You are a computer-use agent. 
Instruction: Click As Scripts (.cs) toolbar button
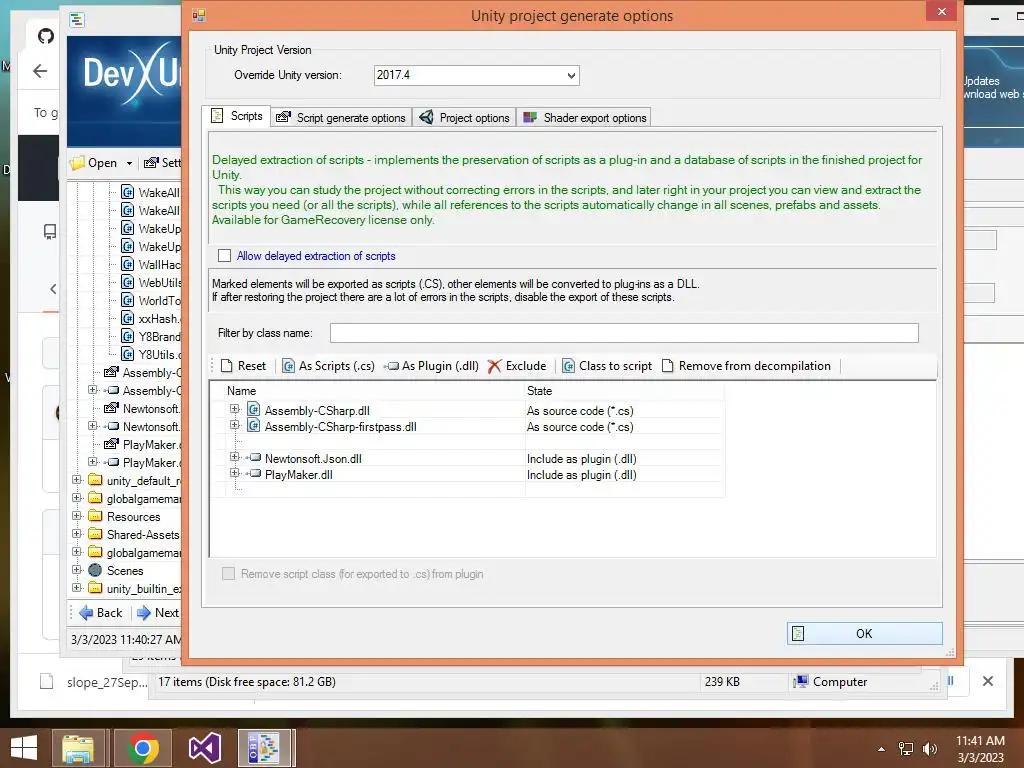[328, 366]
